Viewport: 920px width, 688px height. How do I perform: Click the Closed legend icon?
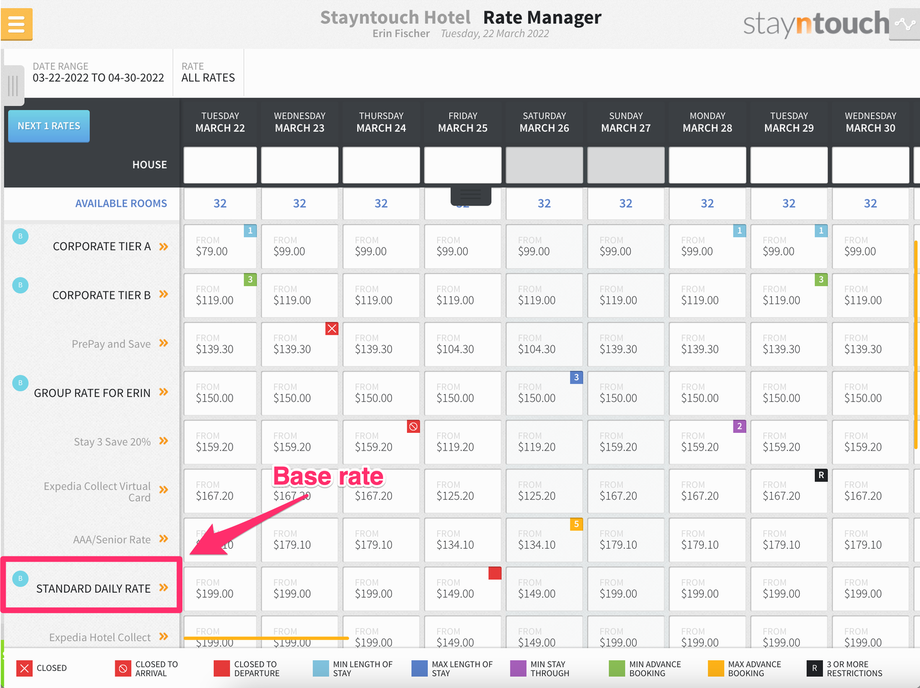tap(24, 669)
